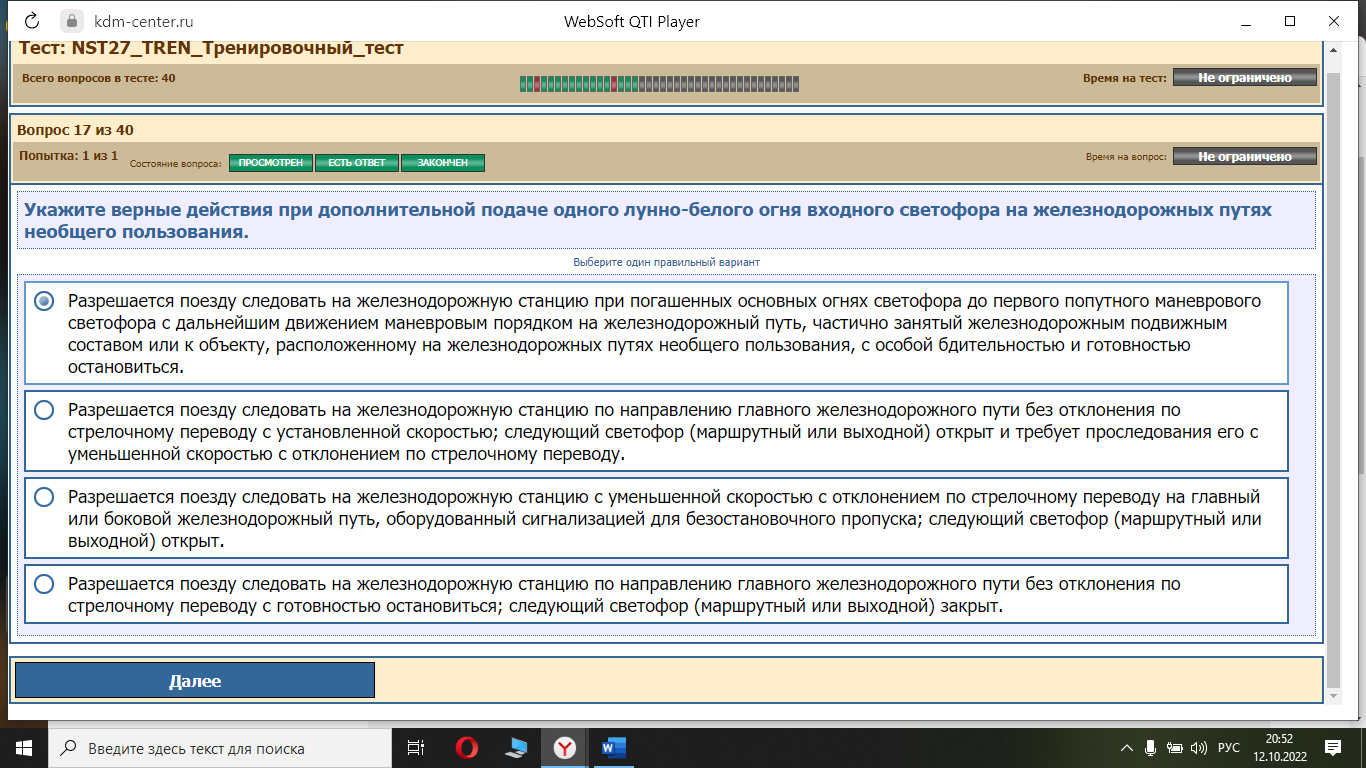This screenshot has height=768, width=1366.
Task: Click the padlock site security icon
Action: pyautogui.click(x=70, y=21)
